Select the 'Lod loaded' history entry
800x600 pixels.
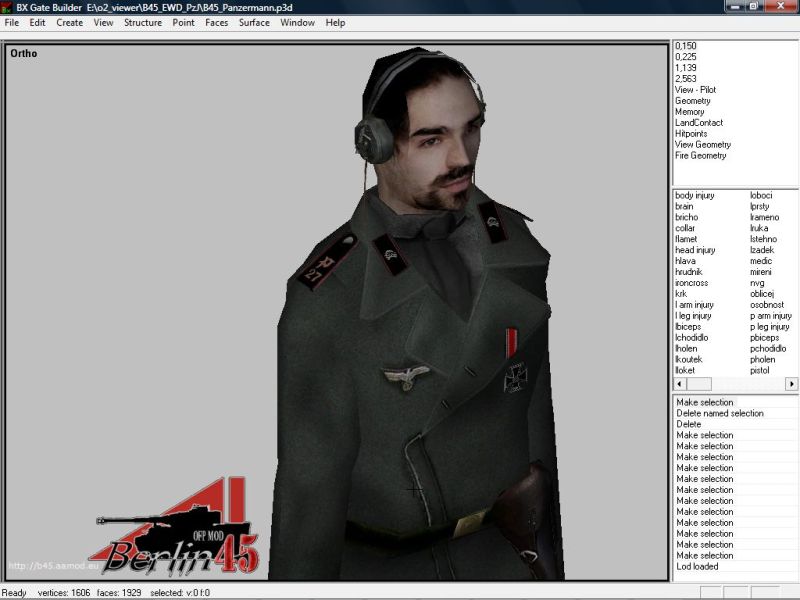pos(697,566)
